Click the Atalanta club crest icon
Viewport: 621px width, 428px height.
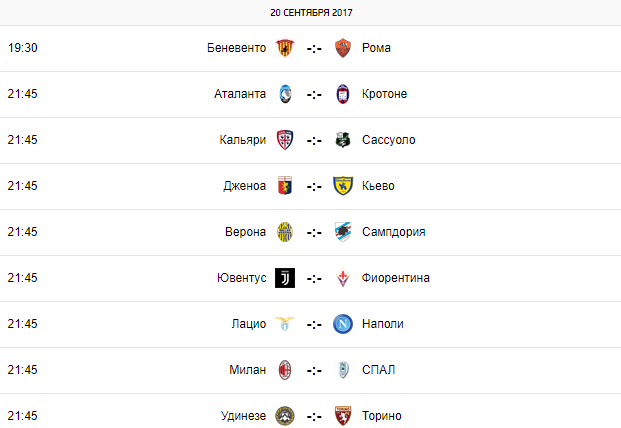pos(285,94)
